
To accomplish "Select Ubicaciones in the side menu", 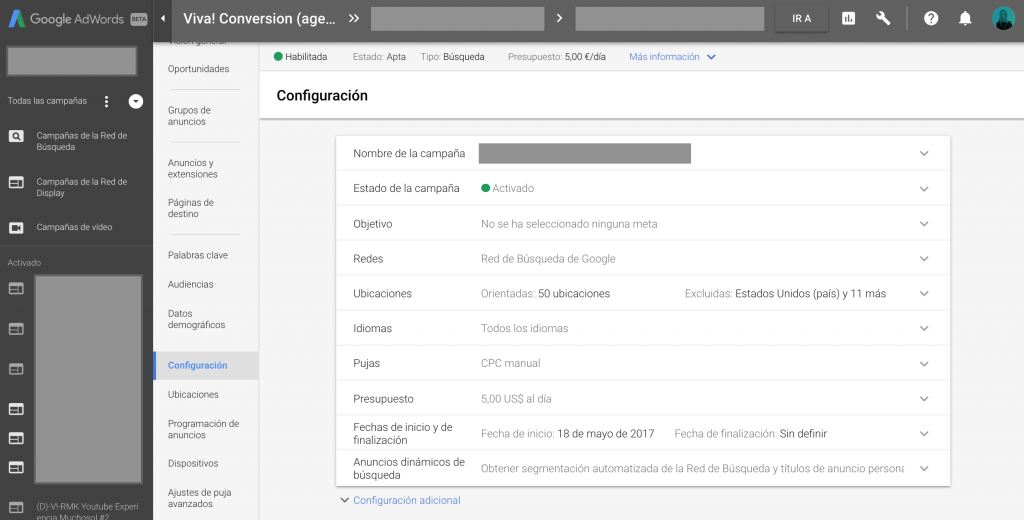I will 193,395.
